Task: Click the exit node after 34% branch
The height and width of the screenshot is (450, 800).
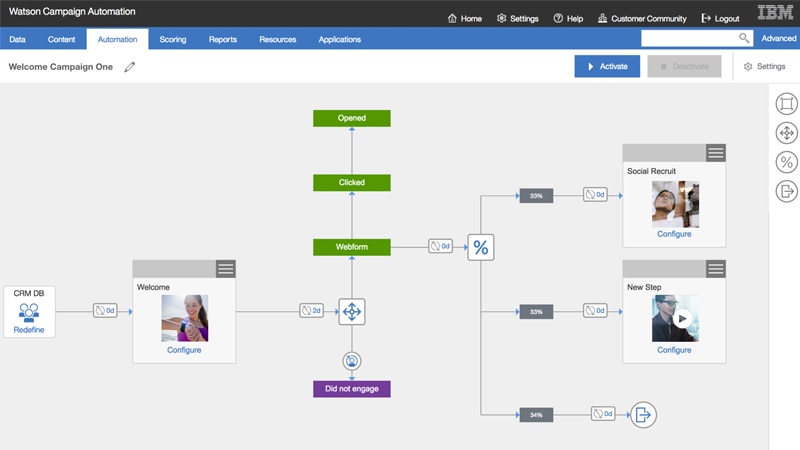Action: point(643,414)
